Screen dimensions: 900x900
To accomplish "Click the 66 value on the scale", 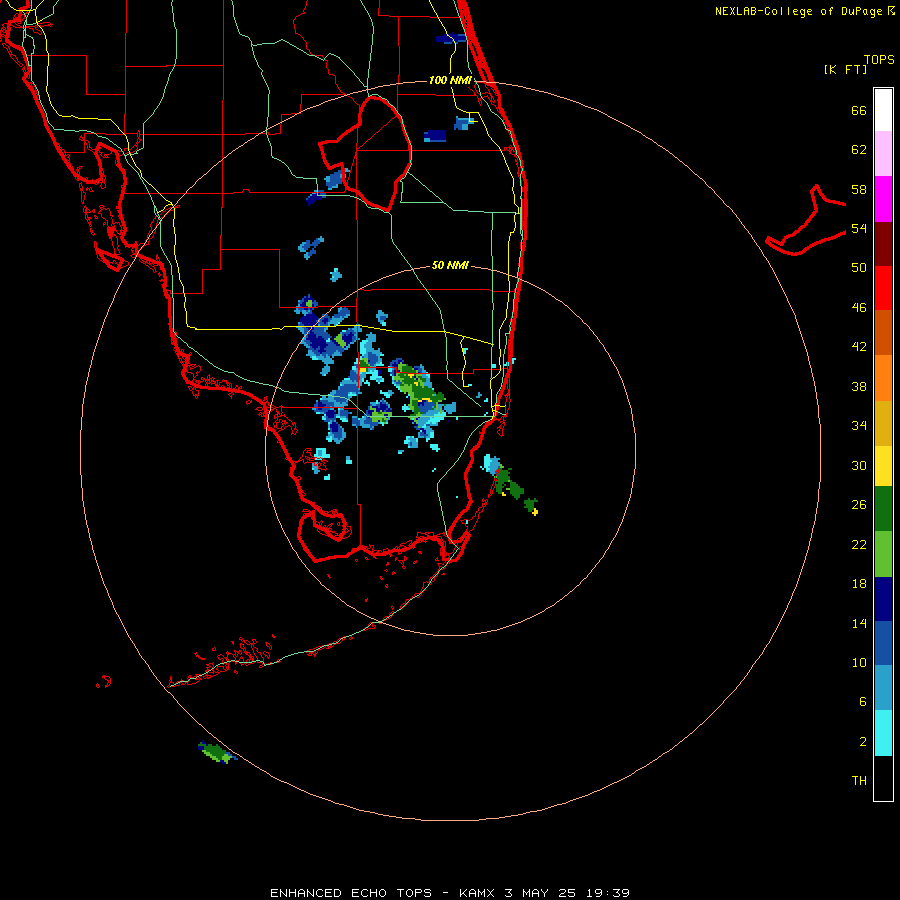I will pyautogui.click(x=859, y=110).
